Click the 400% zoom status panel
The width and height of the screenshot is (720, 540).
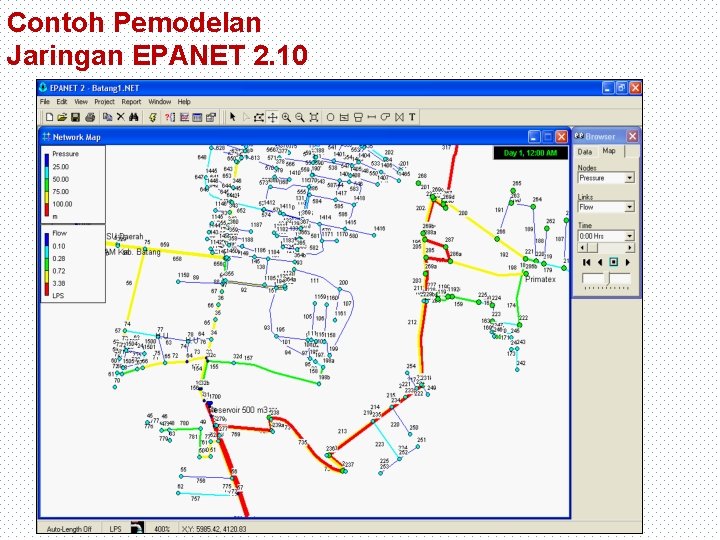coord(162,529)
